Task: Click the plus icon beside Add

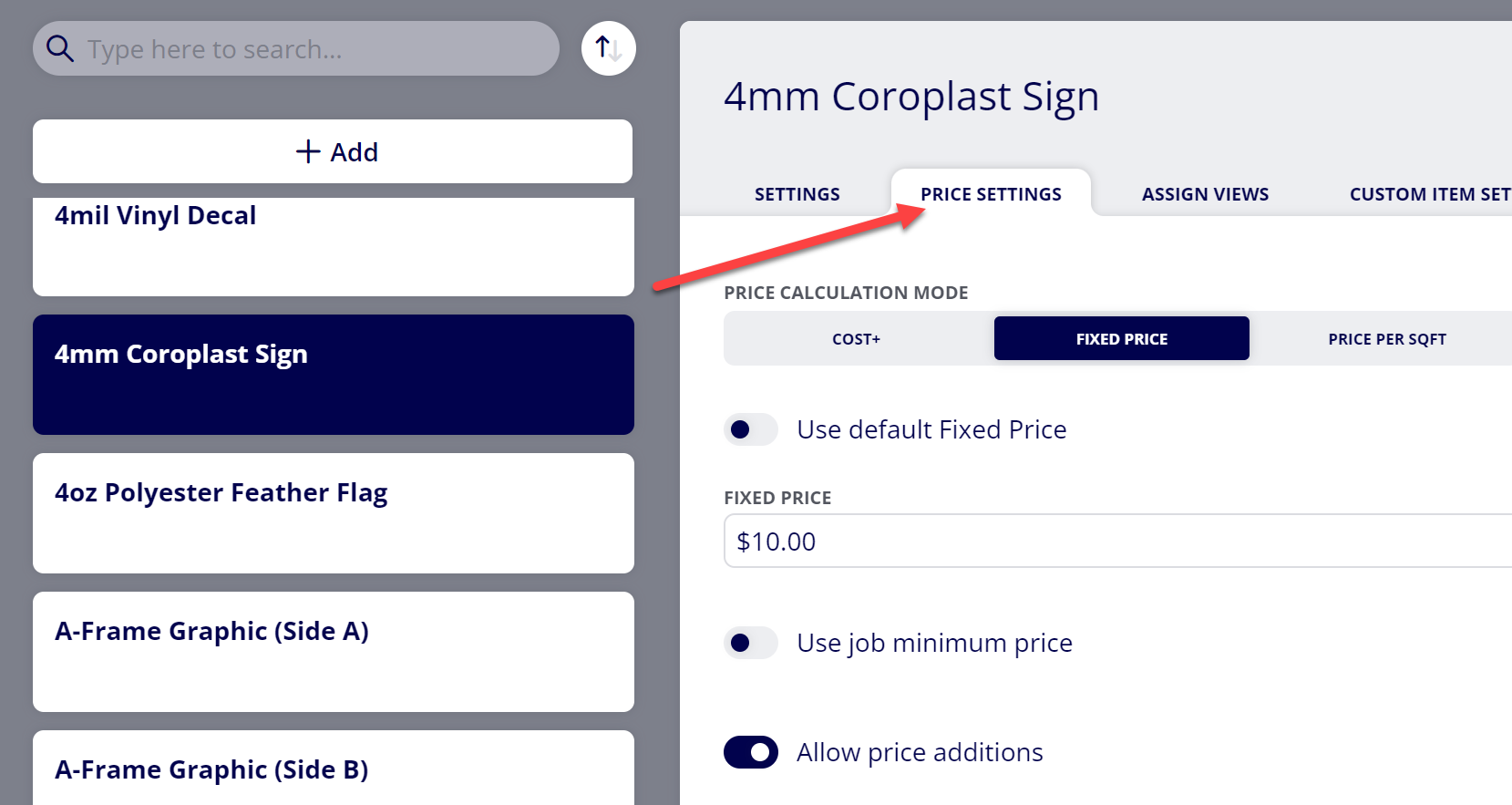Action: click(308, 151)
